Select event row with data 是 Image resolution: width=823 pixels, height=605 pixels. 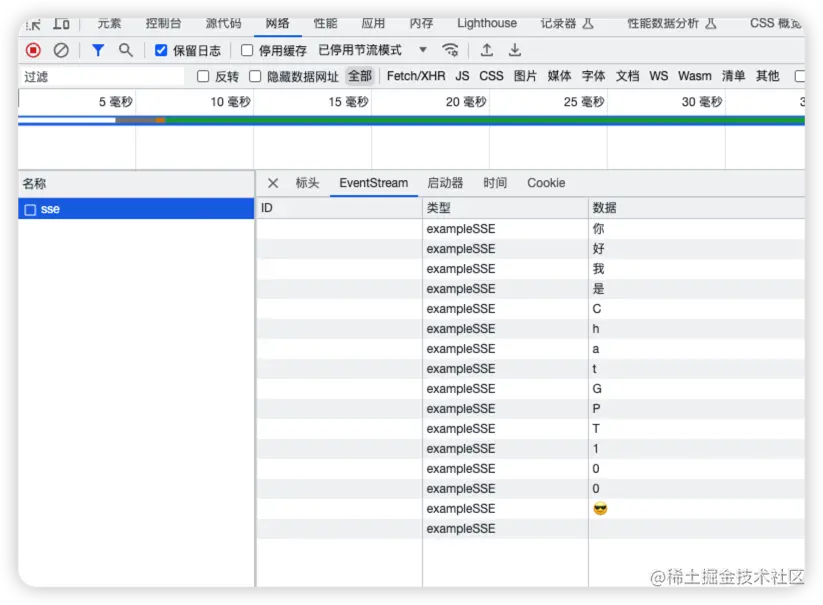[531, 289]
